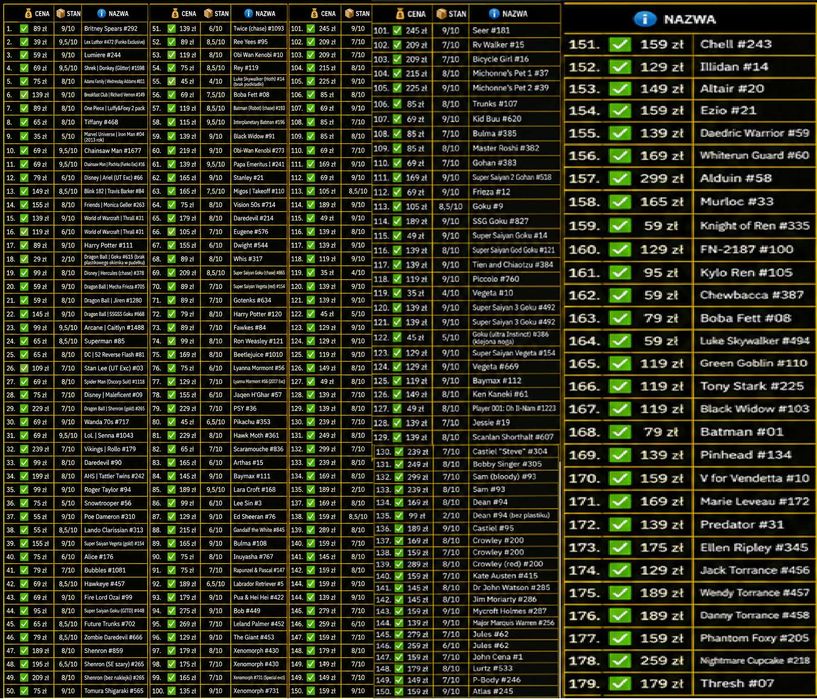This screenshot has height=699, width=817.
Task: Select the name Tony Stark #225
Action: point(752,386)
